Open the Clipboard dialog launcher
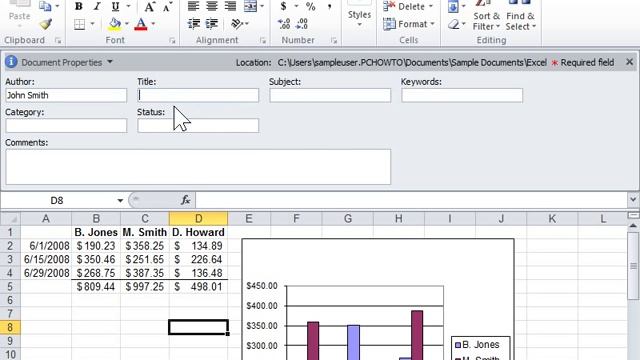Image resolution: width=640 pixels, height=360 pixels. pyautogui.click(x=58, y=40)
